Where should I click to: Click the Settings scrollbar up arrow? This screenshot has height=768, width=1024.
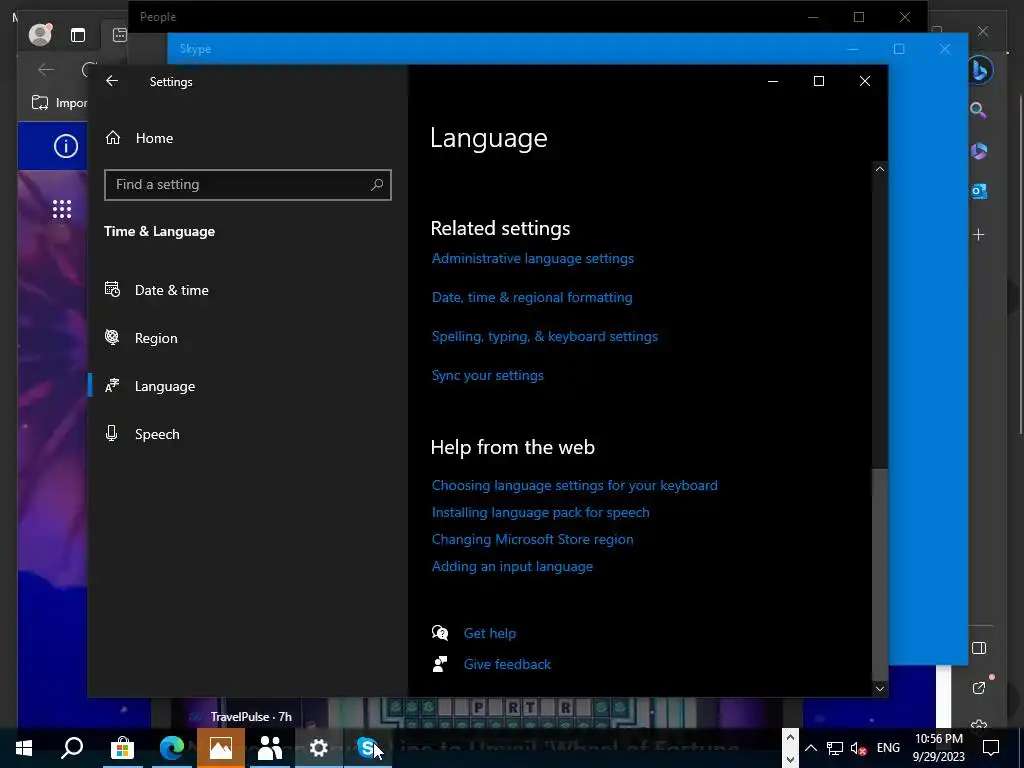pos(880,169)
